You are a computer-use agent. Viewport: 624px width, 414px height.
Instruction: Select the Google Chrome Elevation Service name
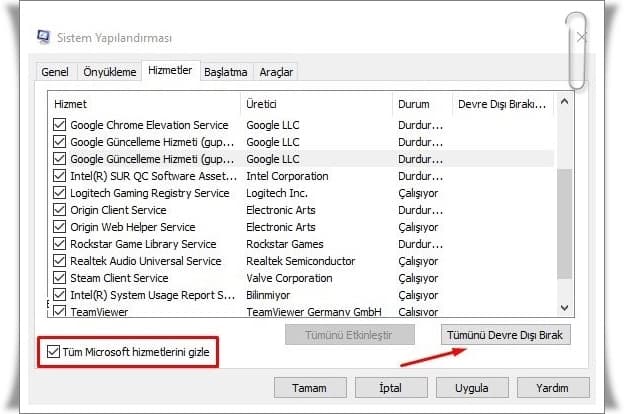[149, 125]
